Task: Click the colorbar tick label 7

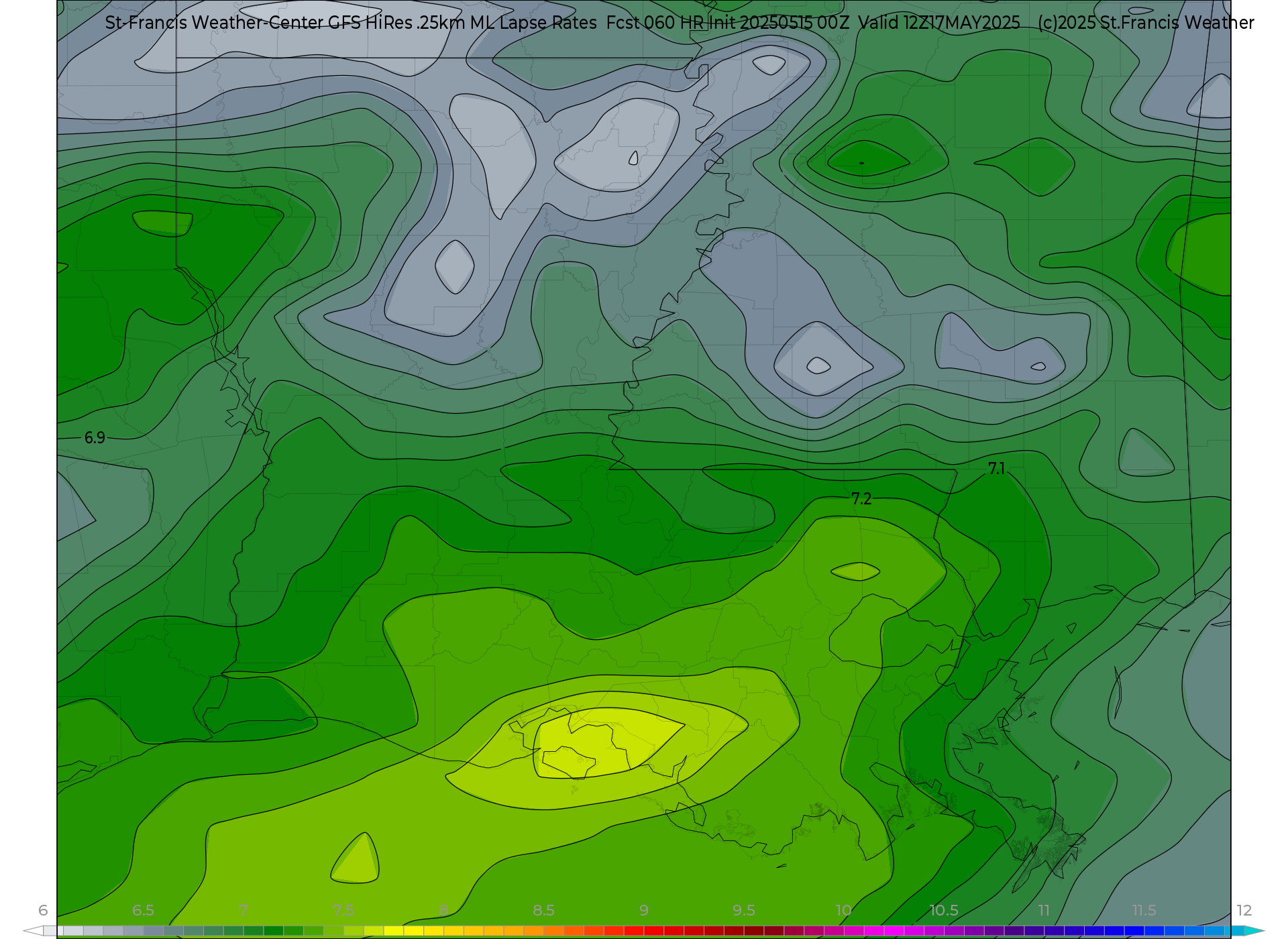Action: tap(243, 910)
